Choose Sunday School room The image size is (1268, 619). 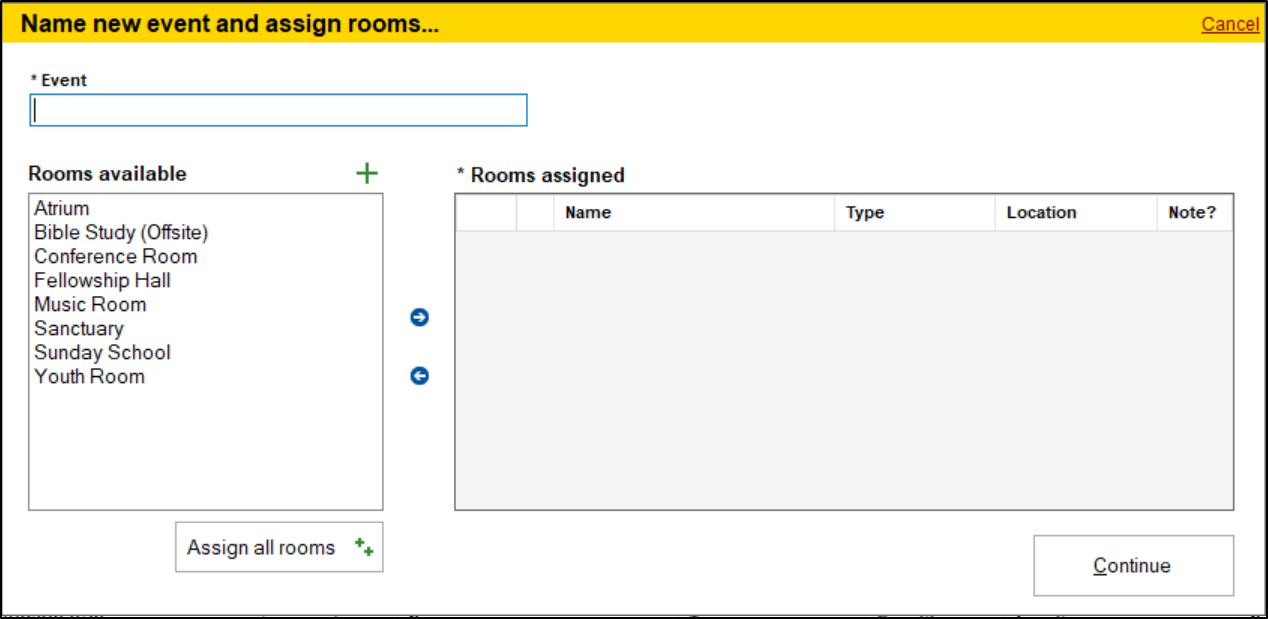(x=102, y=352)
